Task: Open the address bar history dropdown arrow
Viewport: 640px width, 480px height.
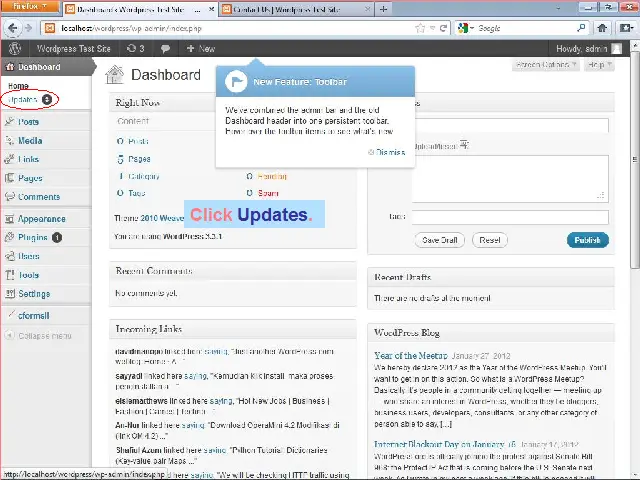Action: tap(433, 28)
